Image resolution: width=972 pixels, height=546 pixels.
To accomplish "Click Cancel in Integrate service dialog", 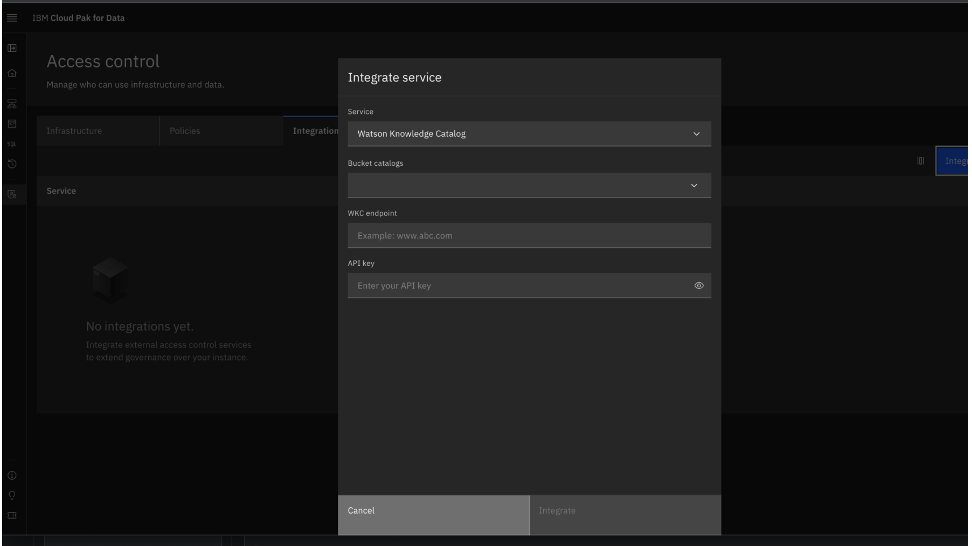I will click(433, 514).
